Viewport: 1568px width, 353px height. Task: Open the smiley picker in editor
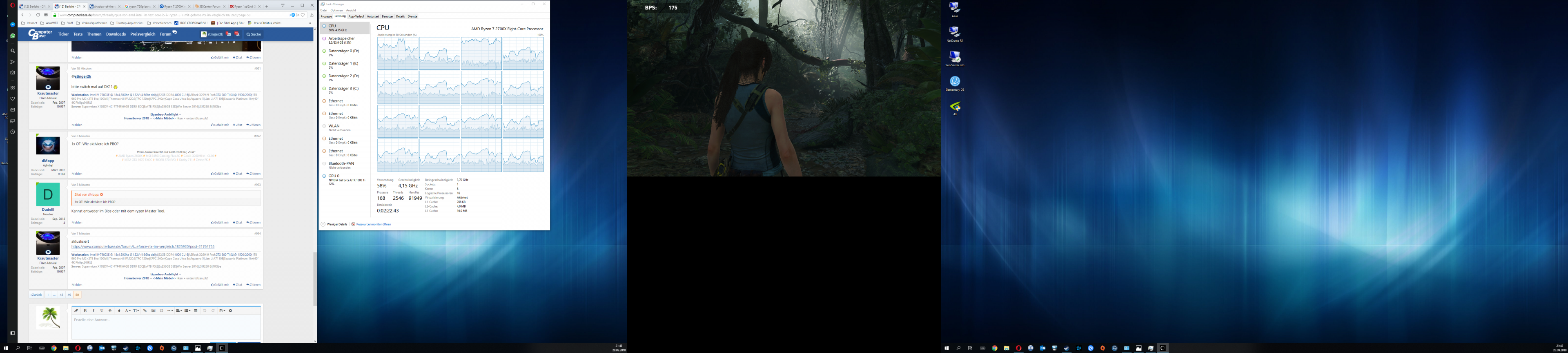tap(162, 311)
